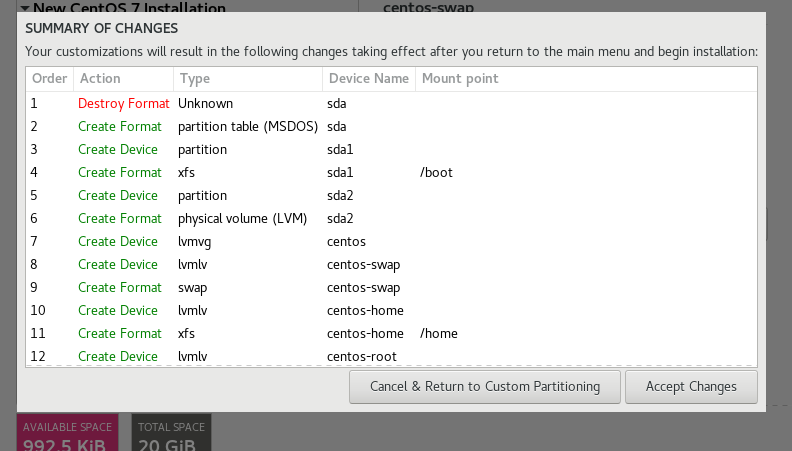Select the Create Device action in row 3
The image size is (792, 451).
[118, 150]
